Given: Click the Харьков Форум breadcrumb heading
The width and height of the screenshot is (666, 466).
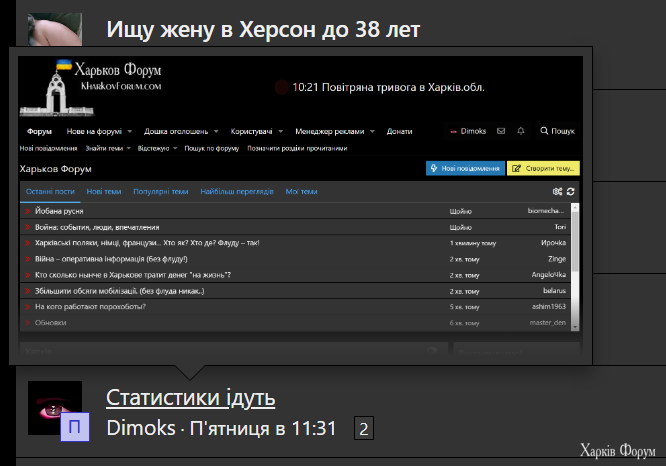Looking at the screenshot, I should (56, 169).
